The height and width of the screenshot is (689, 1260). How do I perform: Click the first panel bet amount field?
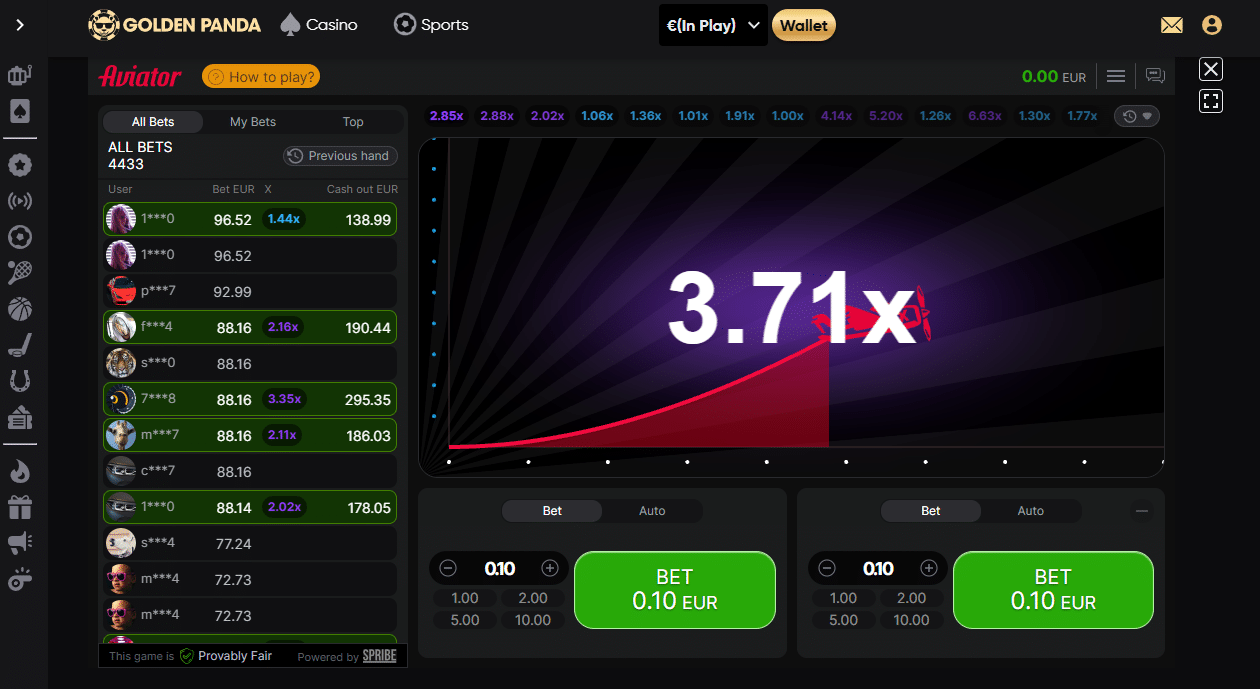(x=499, y=568)
